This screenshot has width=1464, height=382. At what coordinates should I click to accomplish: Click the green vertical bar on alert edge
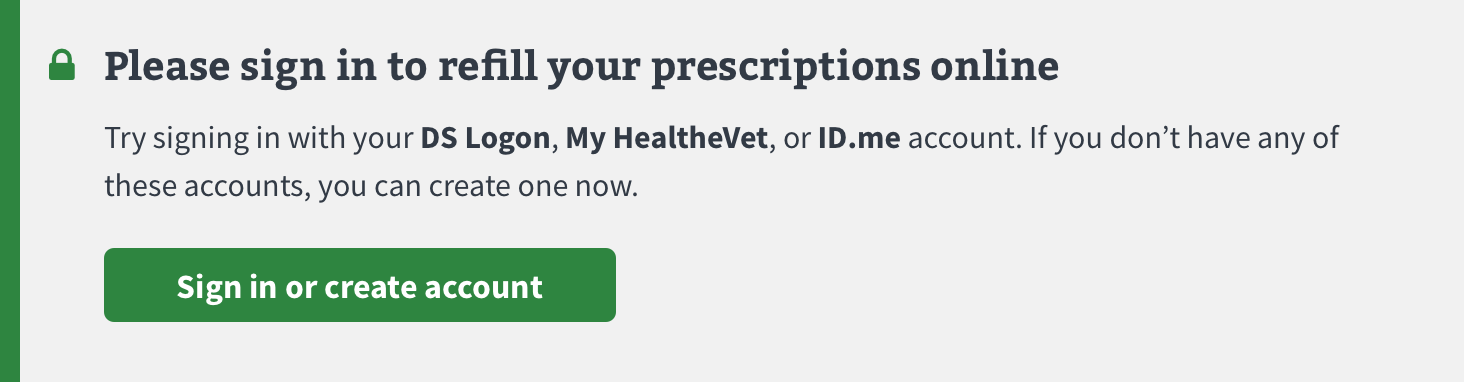click(x=10, y=191)
